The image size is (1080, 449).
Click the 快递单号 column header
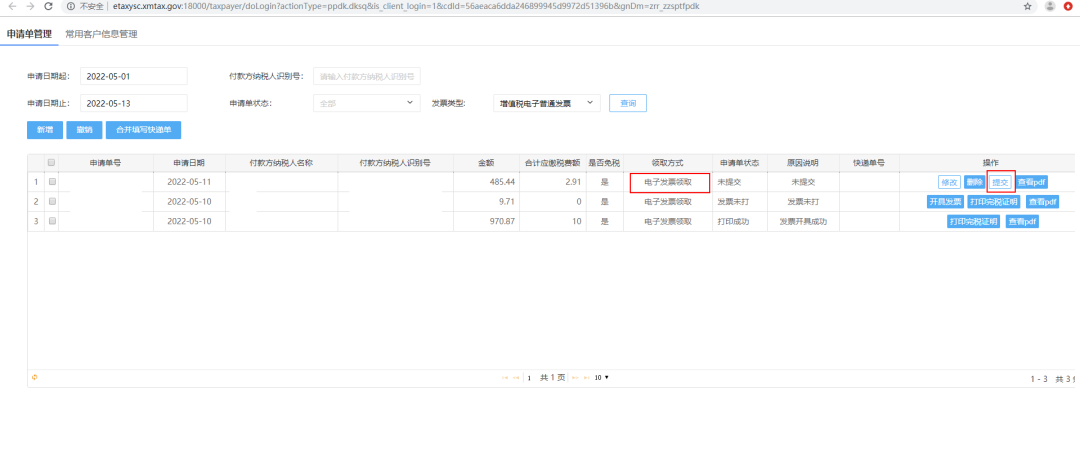click(869, 163)
